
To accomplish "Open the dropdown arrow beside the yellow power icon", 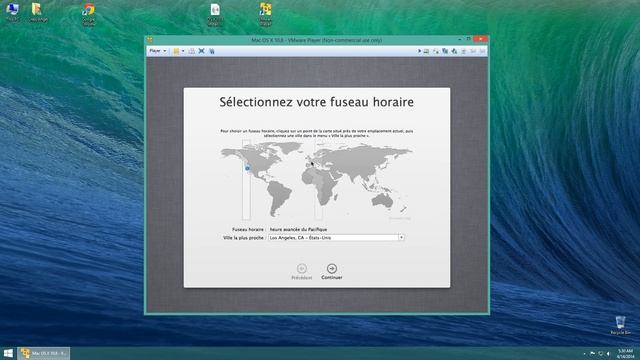I will (x=183, y=51).
